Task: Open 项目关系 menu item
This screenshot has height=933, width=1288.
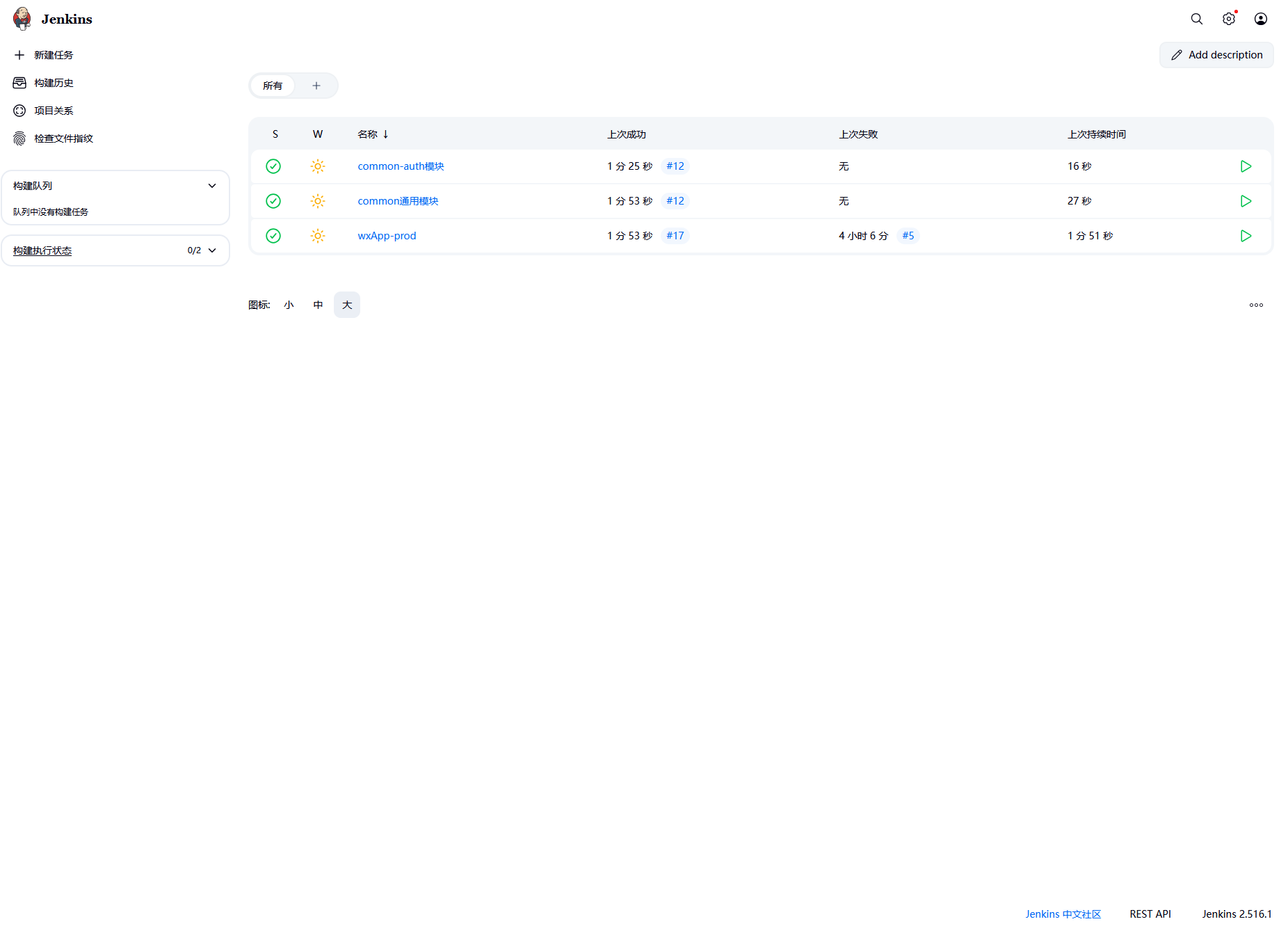Action: coord(54,111)
